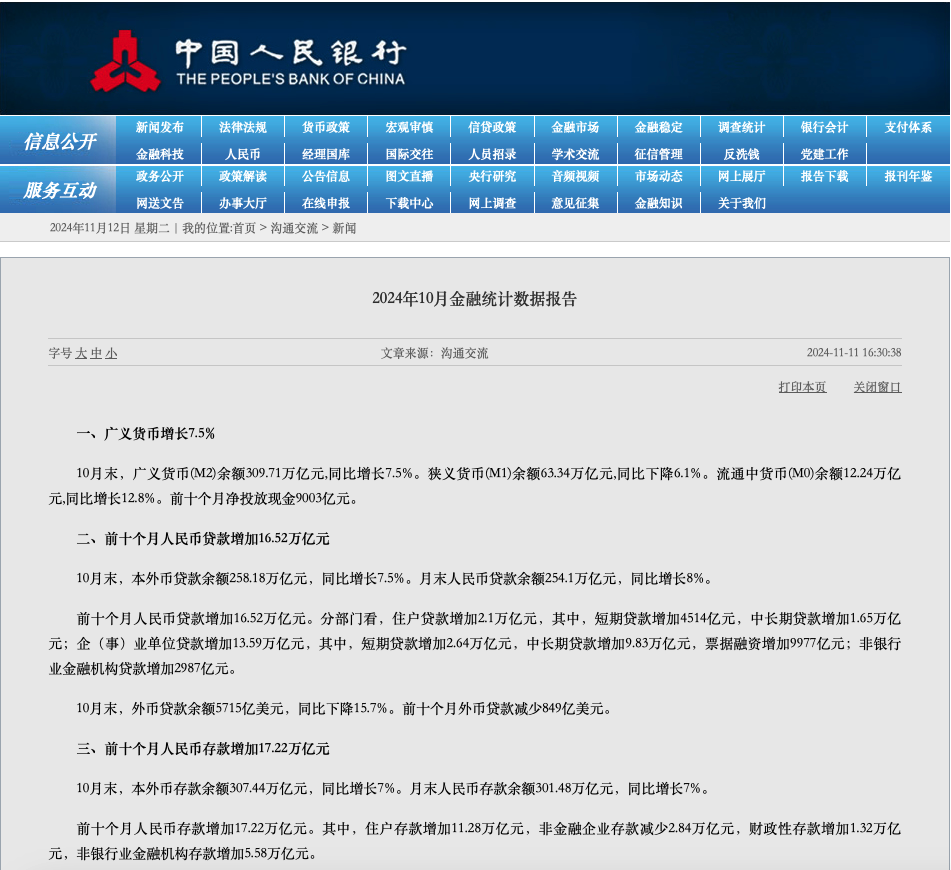Screen dimensions: 951x870
Task: Open 关于我们 page
Action: 742,203
